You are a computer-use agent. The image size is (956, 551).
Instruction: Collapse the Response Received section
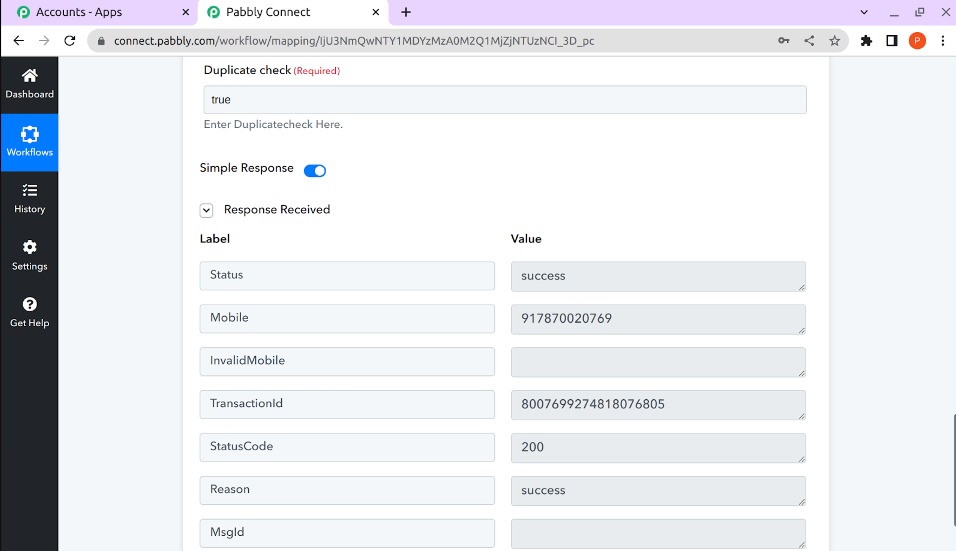click(206, 210)
